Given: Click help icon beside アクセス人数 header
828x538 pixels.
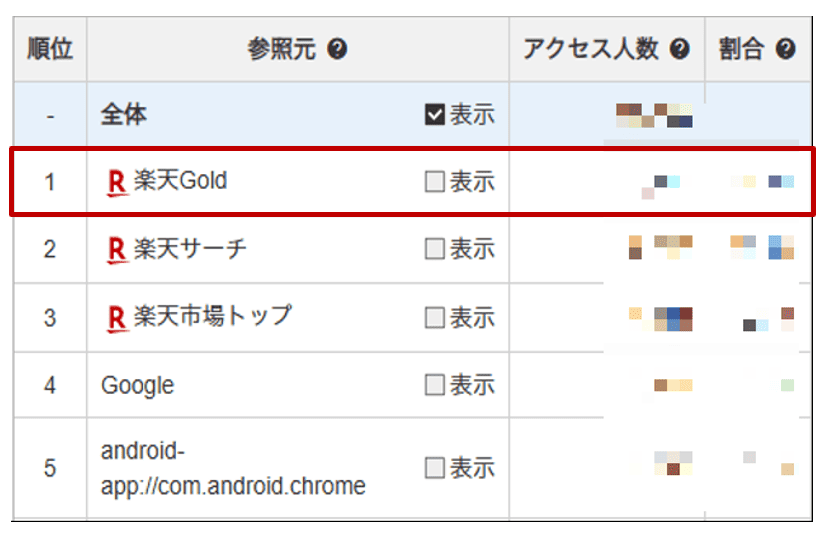Looking at the screenshot, I should click(x=680, y=49).
